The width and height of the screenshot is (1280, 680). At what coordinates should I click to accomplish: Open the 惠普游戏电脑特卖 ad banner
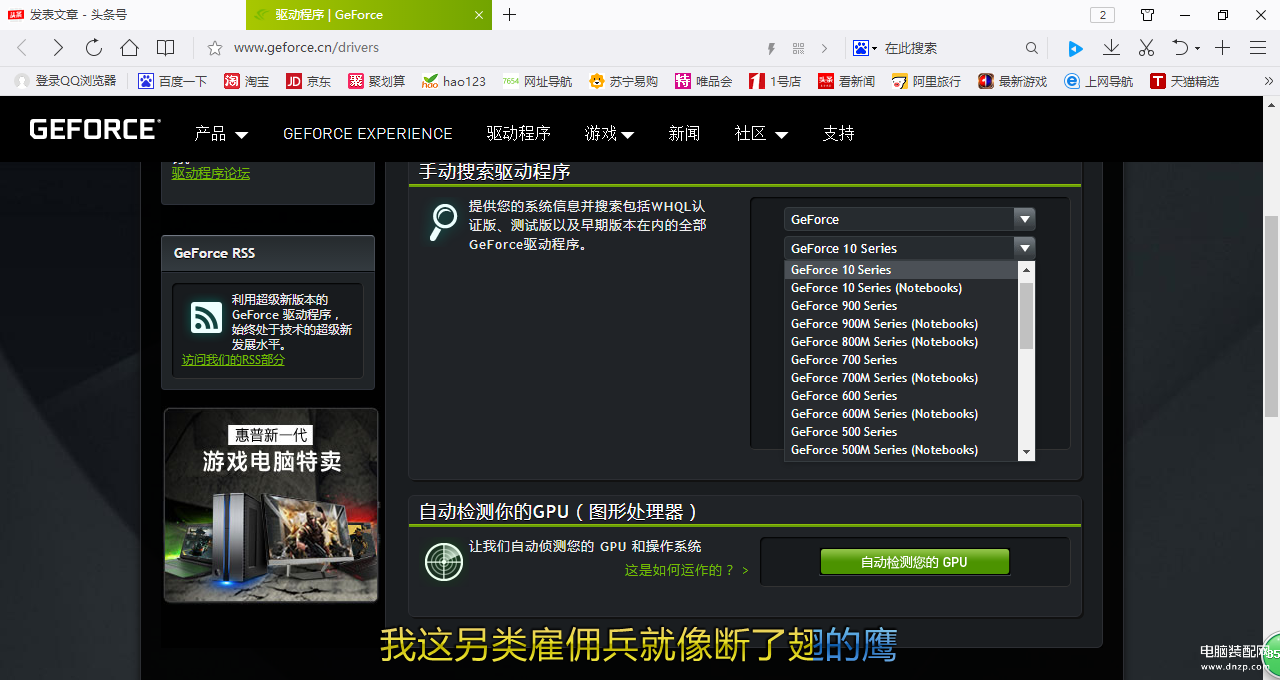pos(271,505)
